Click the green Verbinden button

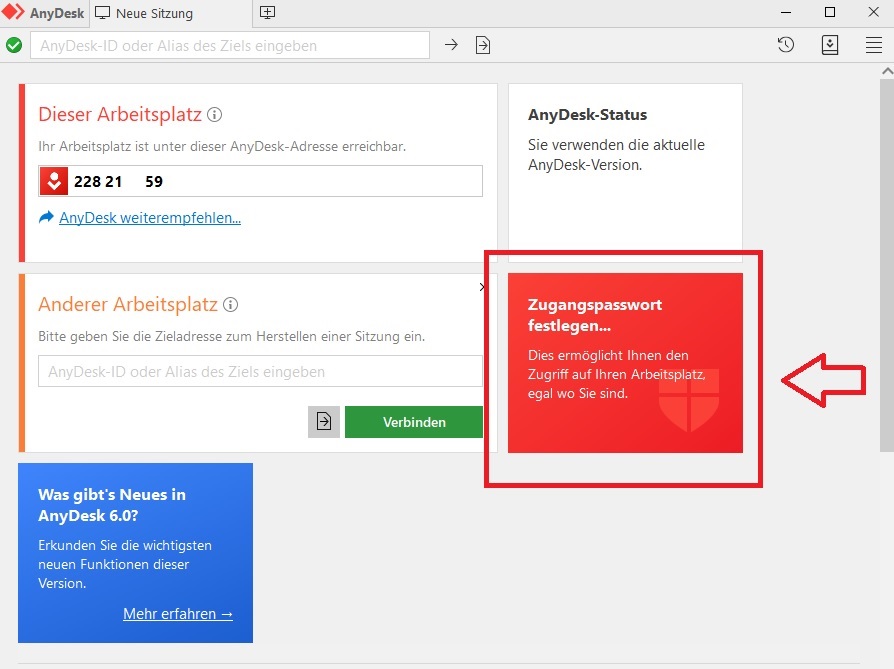click(414, 422)
